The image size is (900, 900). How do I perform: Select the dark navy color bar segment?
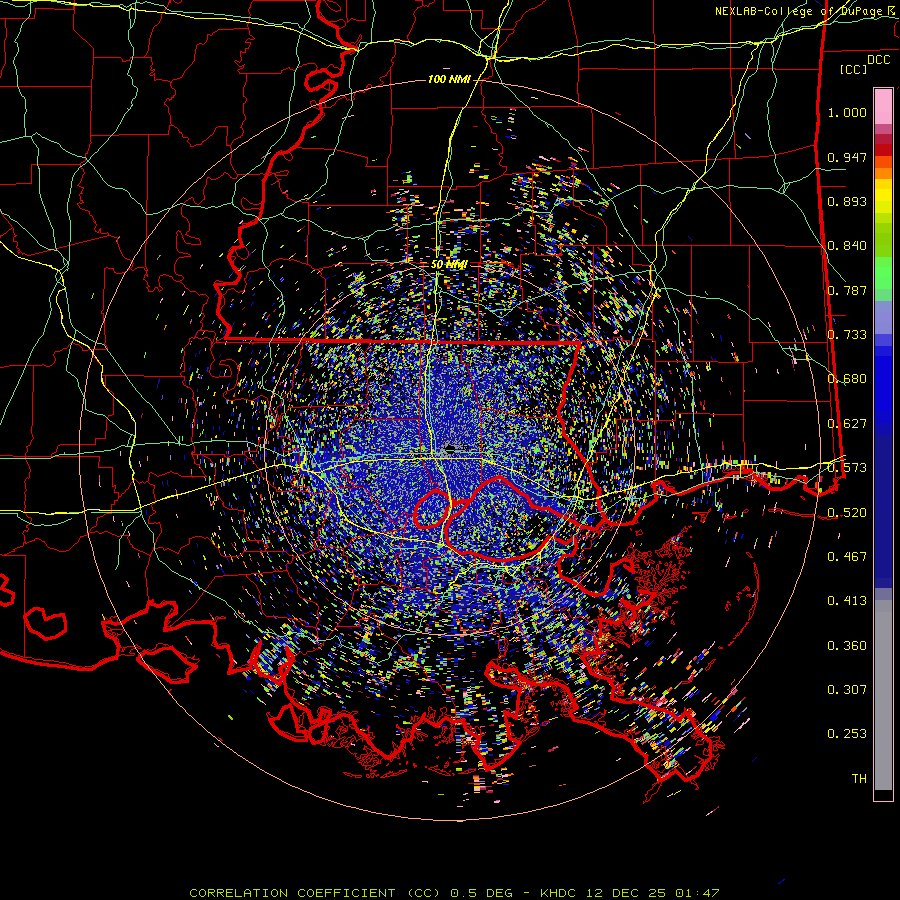click(x=883, y=511)
